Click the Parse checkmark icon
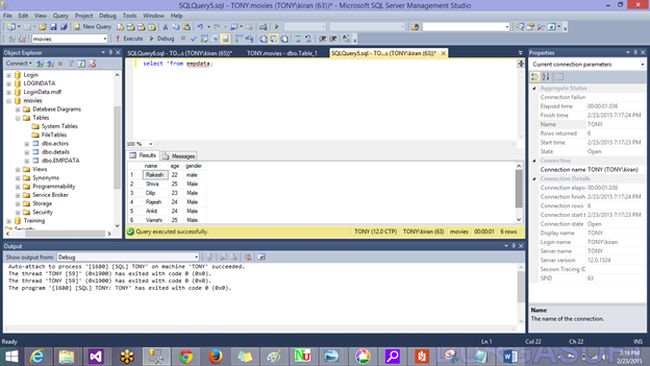Screen dimensions: 650x366 coord(194,39)
